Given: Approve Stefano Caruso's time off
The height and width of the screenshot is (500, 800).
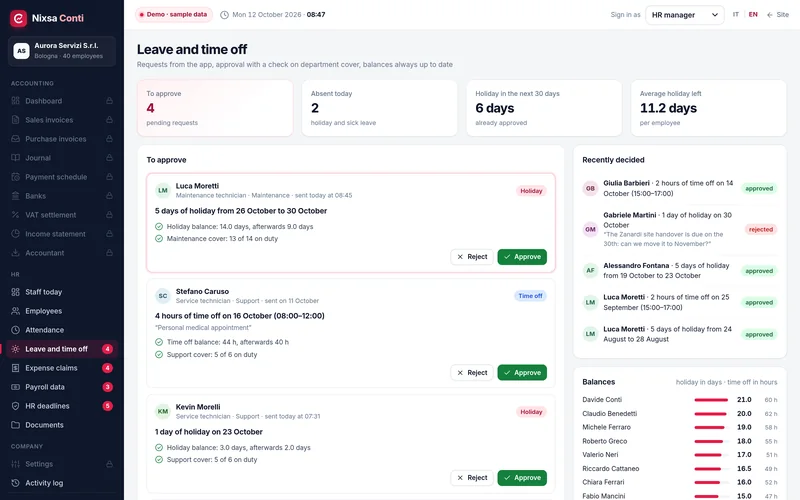Looking at the screenshot, I should point(522,372).
